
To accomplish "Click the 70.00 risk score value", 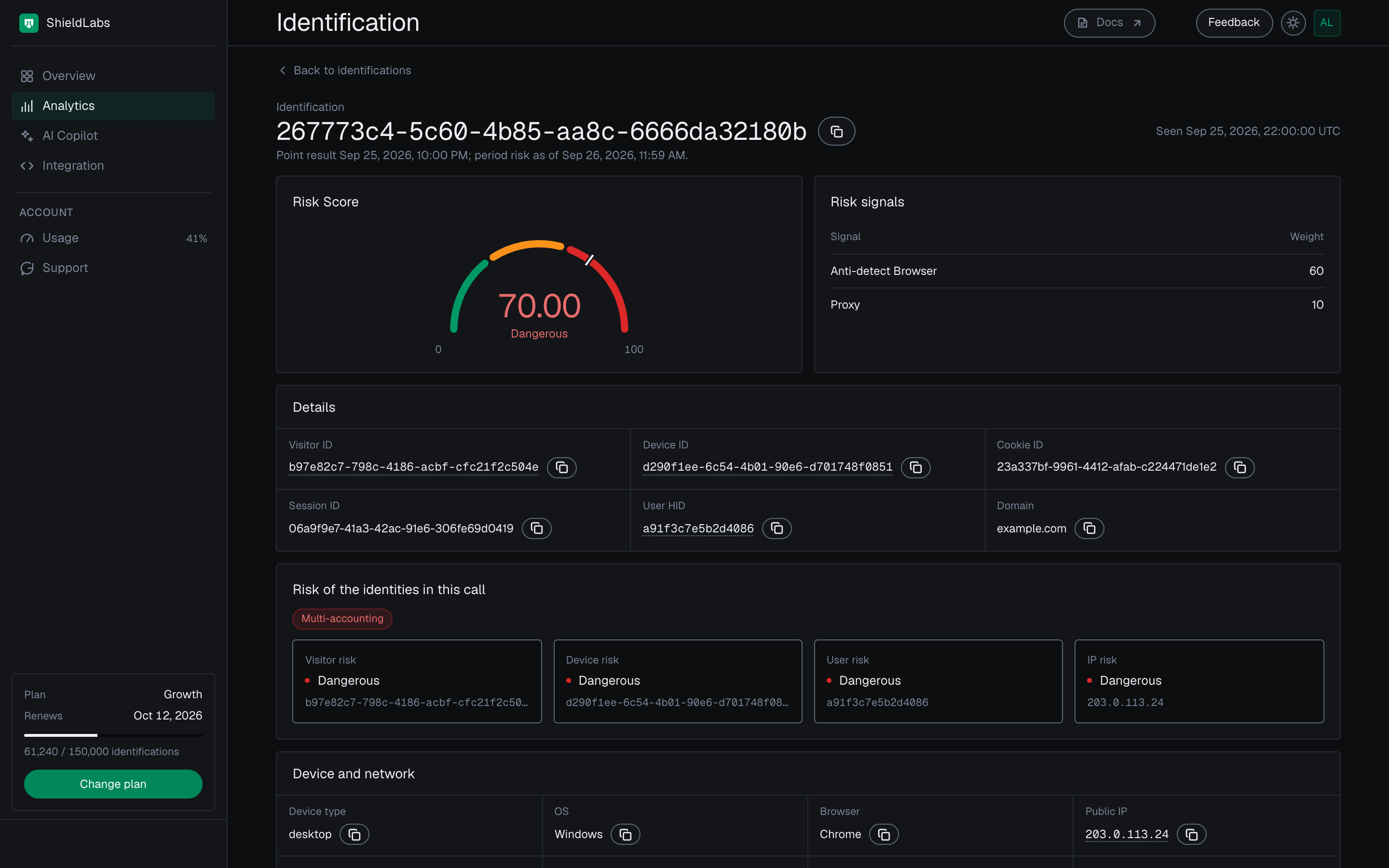I will 539,305.
